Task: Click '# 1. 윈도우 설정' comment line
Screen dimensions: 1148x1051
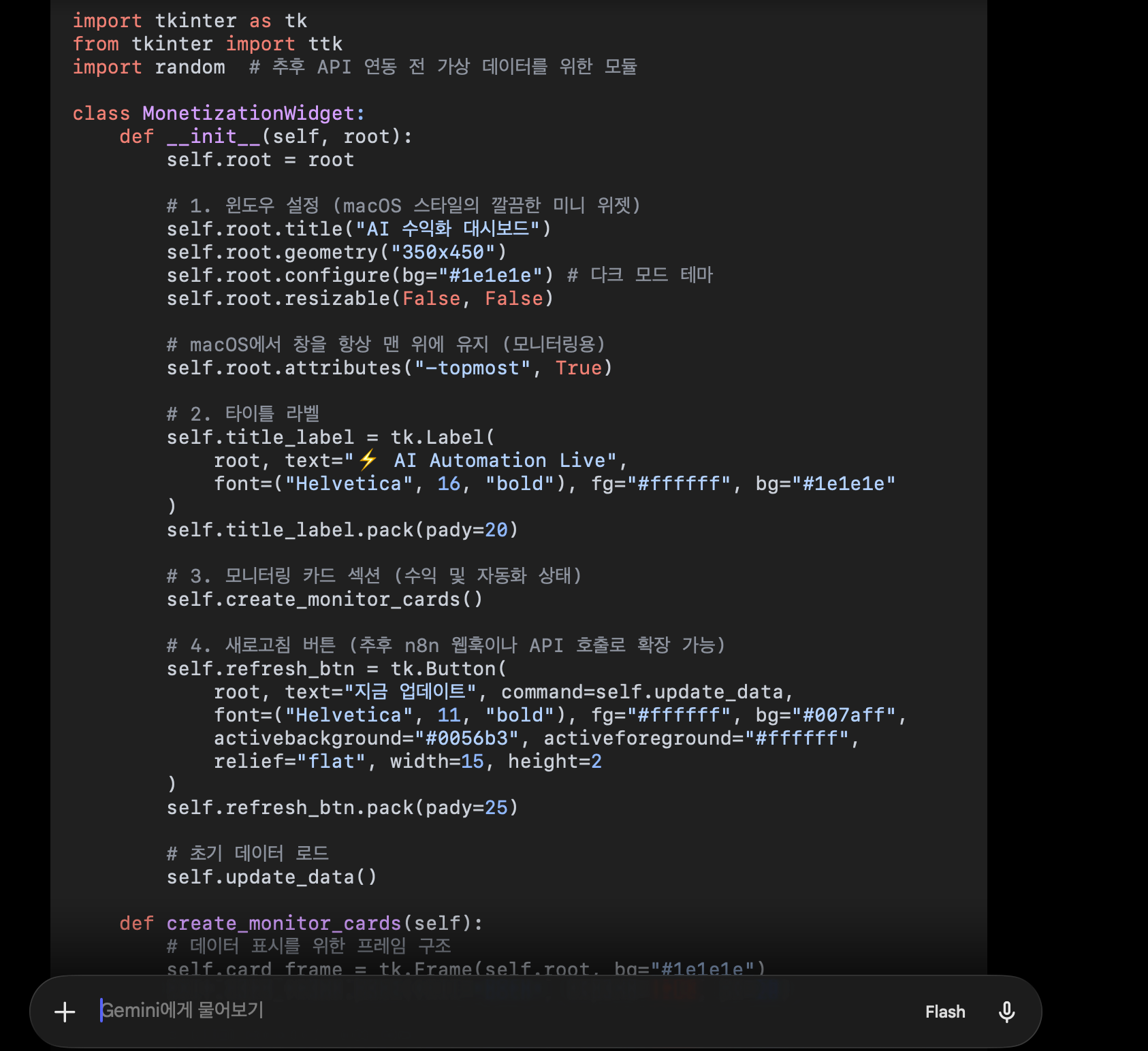Action: point(404,206)
